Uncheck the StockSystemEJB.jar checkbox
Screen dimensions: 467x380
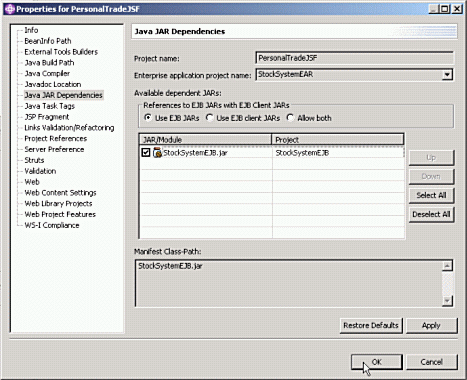click(146, 153)
